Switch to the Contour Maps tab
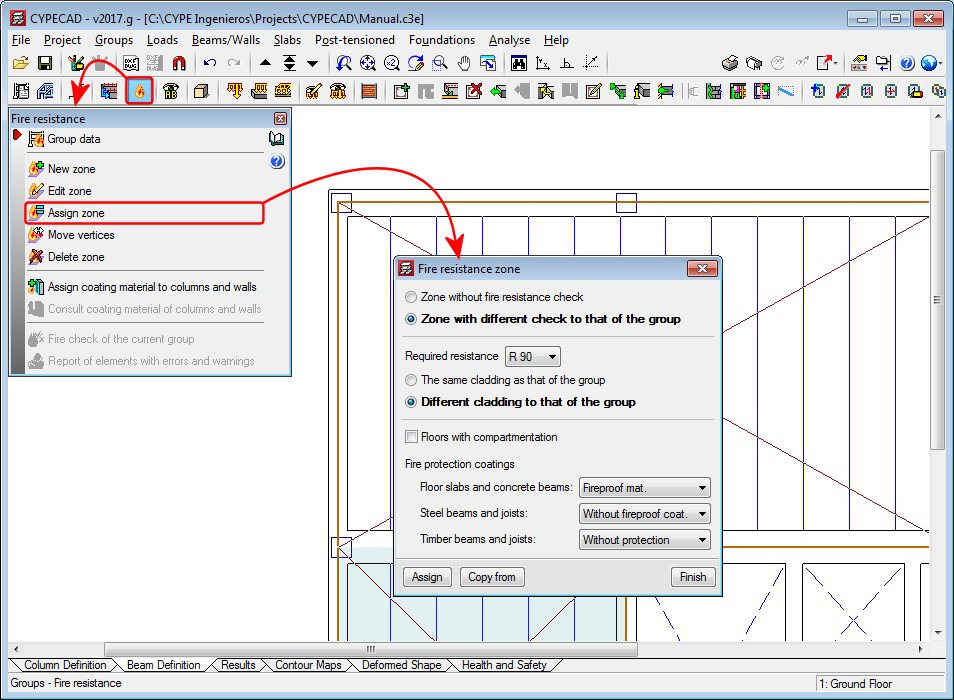Image resolution: width=954 pixels, height=700 pixels. click(307, 665)
